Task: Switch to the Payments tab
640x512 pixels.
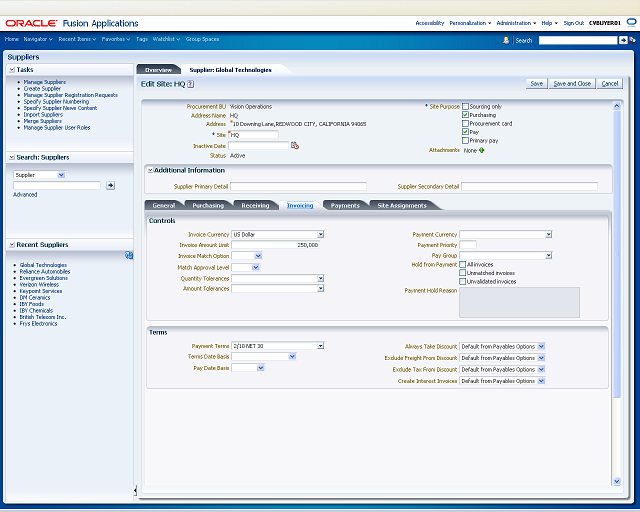Action: click(x=345, y=205)
